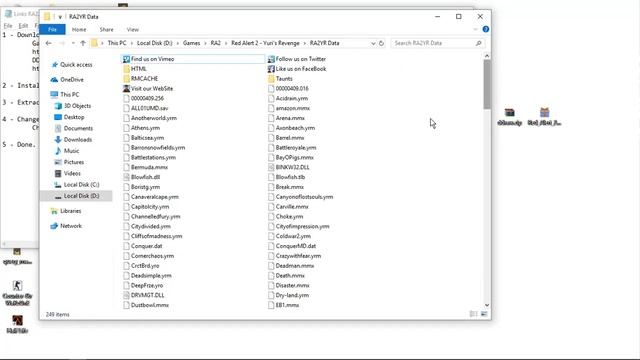Select the DRVMGT.DLL file icon
The image size is (640, 360).
click(x=127, y=295)
